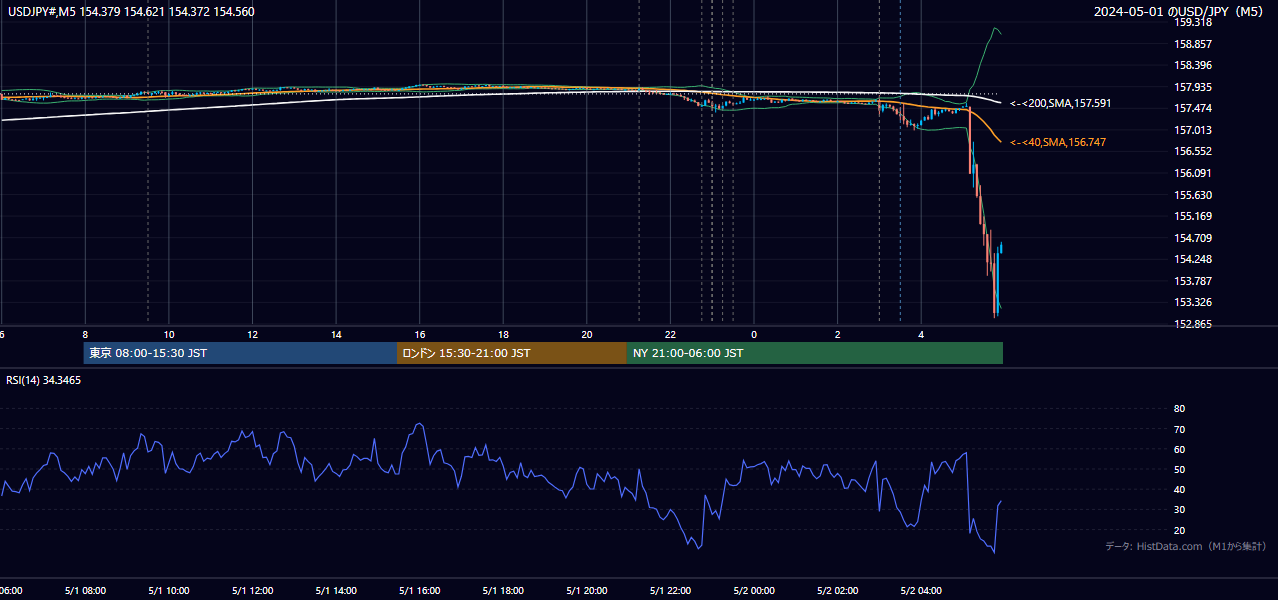
Task: Click the 5/1 20:00 date label
Action: pyautogui.click(x=587, y=591)
